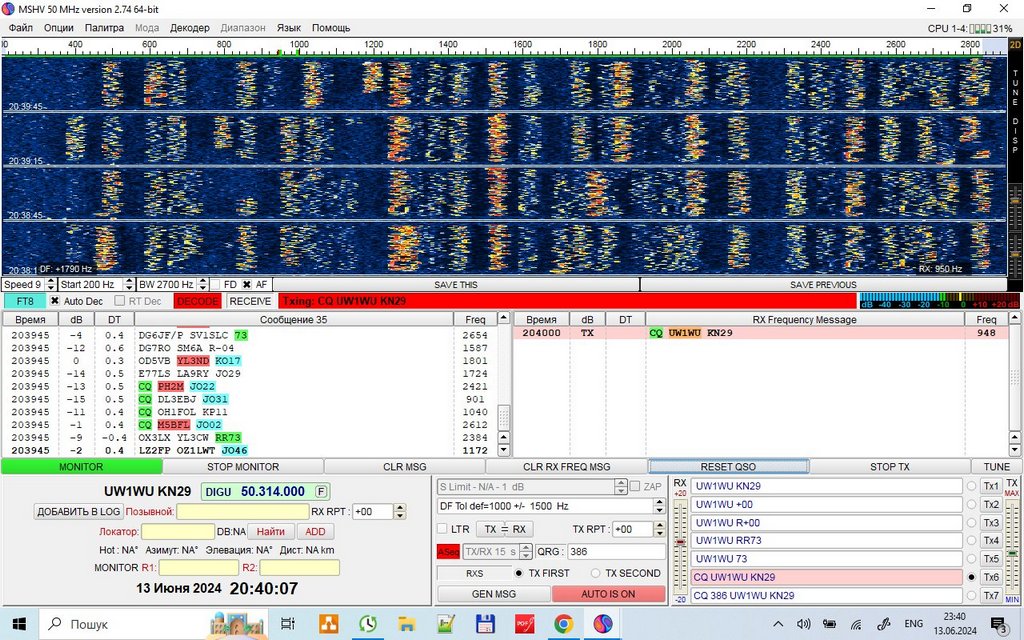
Task: Click the FT8 mode button
Action: (25, 301)
